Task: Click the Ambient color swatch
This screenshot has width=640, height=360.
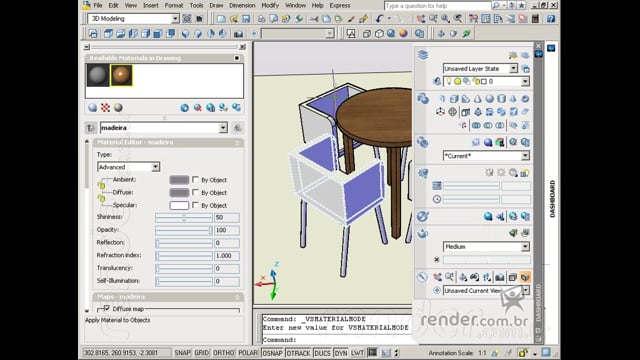Action: [179, 180]
